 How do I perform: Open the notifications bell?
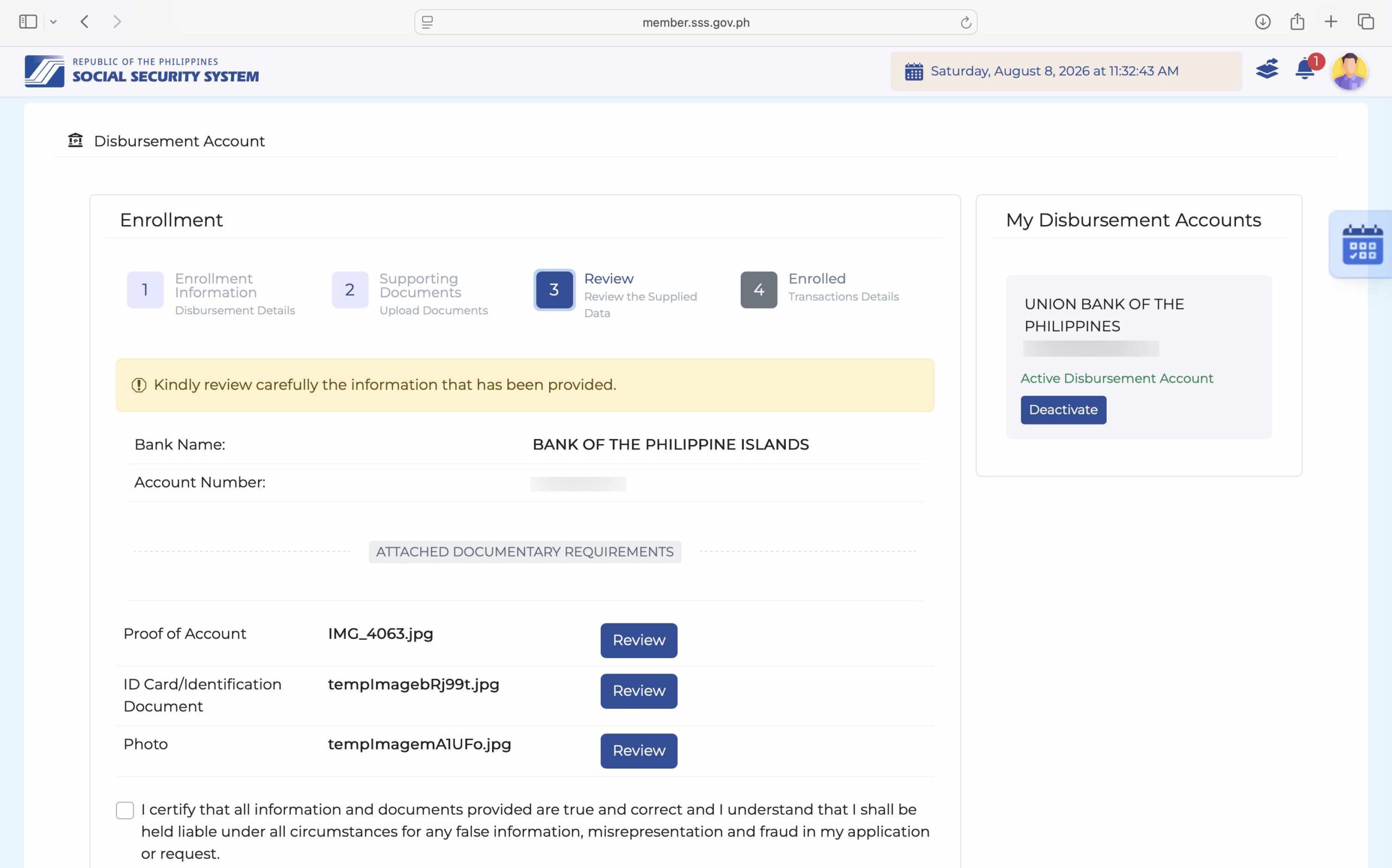click(1304, 70)
